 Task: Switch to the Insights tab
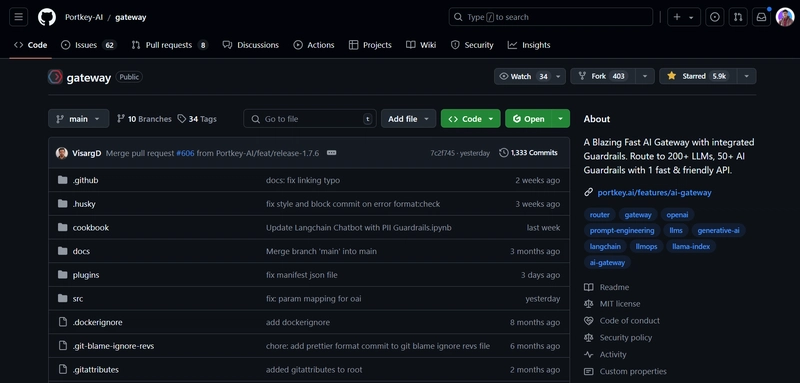coord(529,45)
